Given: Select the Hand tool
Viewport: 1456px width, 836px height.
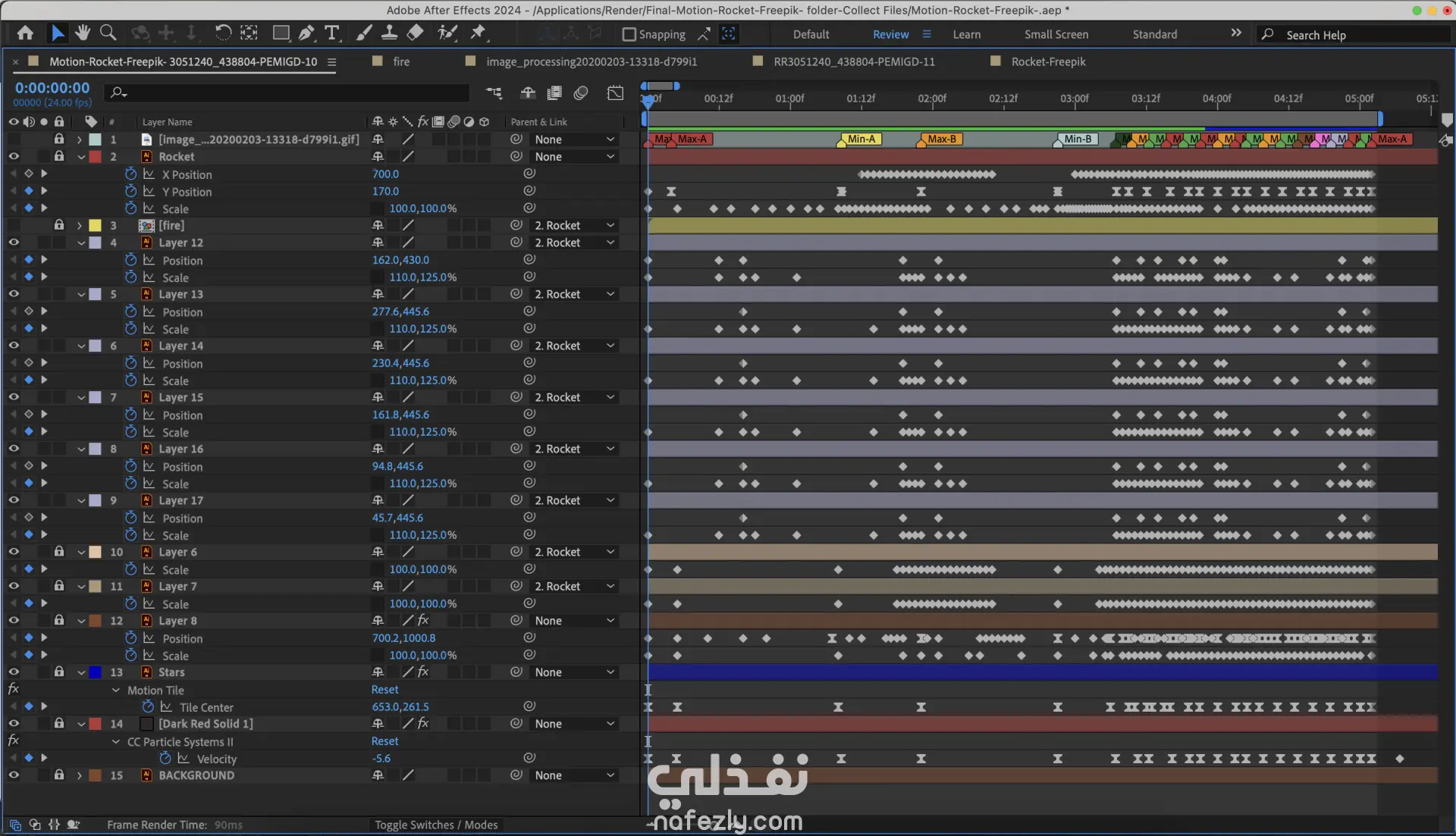Looking at the screenshot, I should [x=83, y=33].
